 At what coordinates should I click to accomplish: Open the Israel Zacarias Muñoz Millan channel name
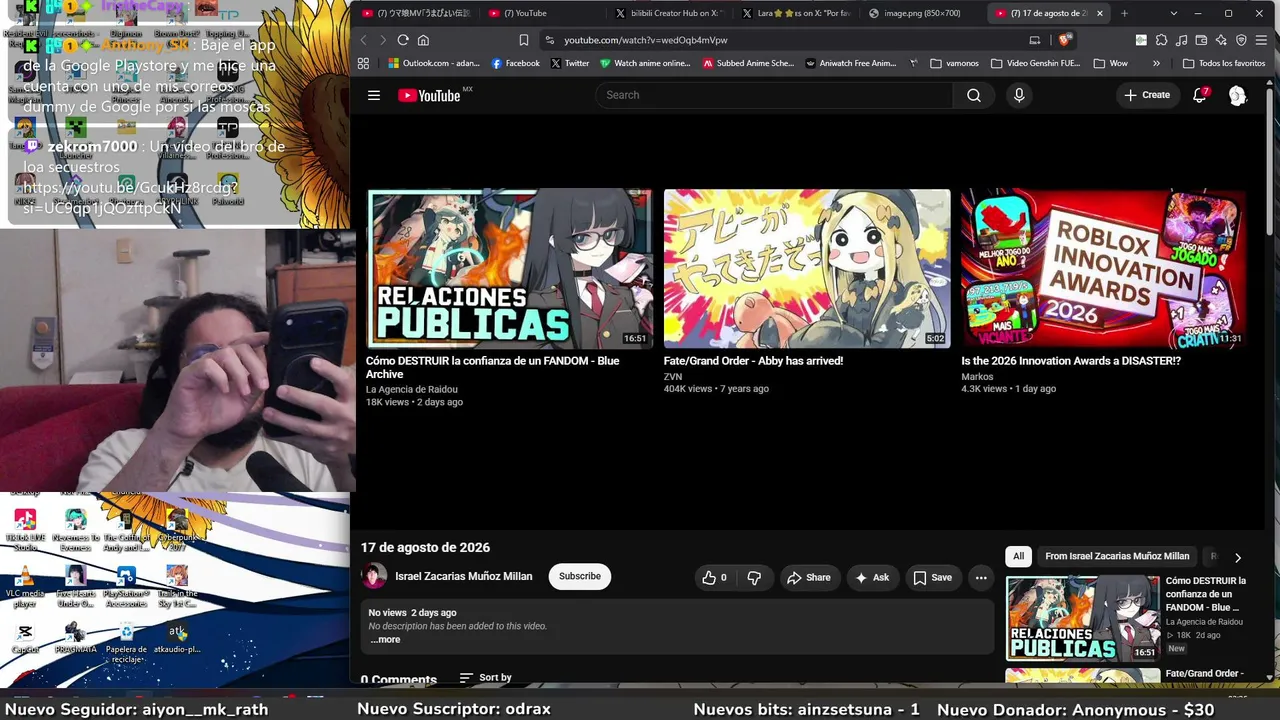click(x=464, y=576)
